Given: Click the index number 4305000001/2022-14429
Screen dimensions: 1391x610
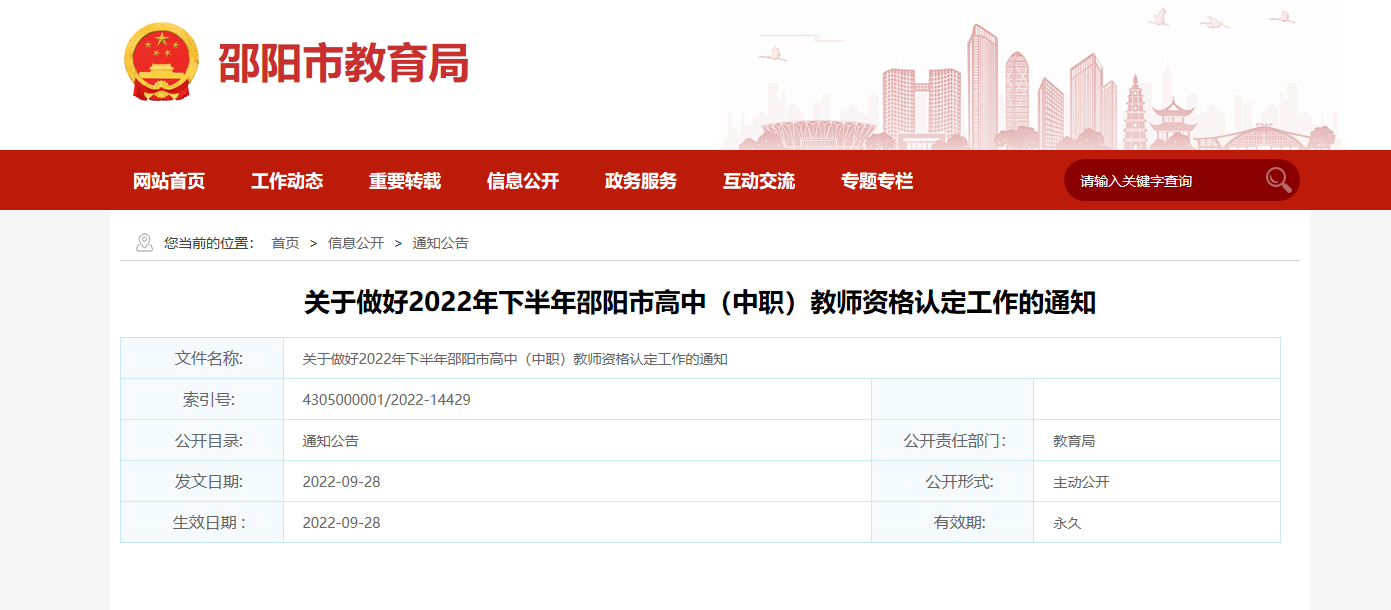Looking at the screenshot, I should pos(386,400).
